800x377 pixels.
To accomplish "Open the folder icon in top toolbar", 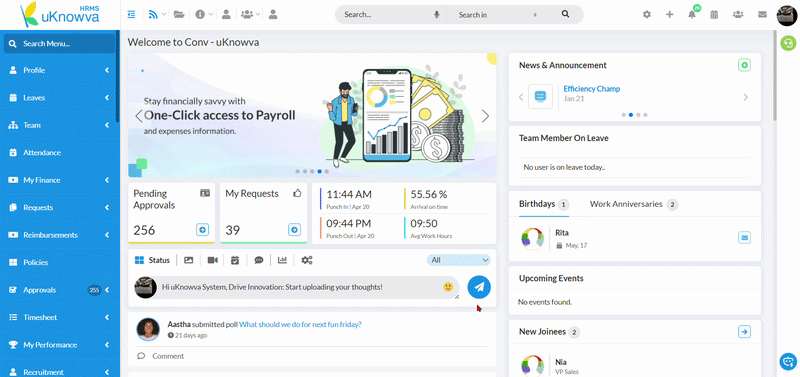I will (x=179, y=14).
